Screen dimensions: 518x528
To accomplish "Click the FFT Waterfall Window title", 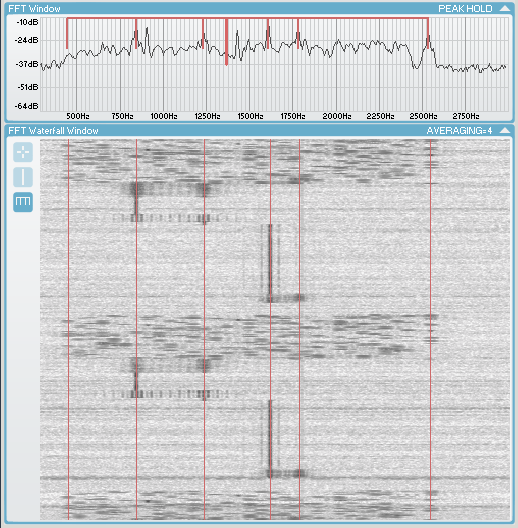I will [x=53, y=131].
